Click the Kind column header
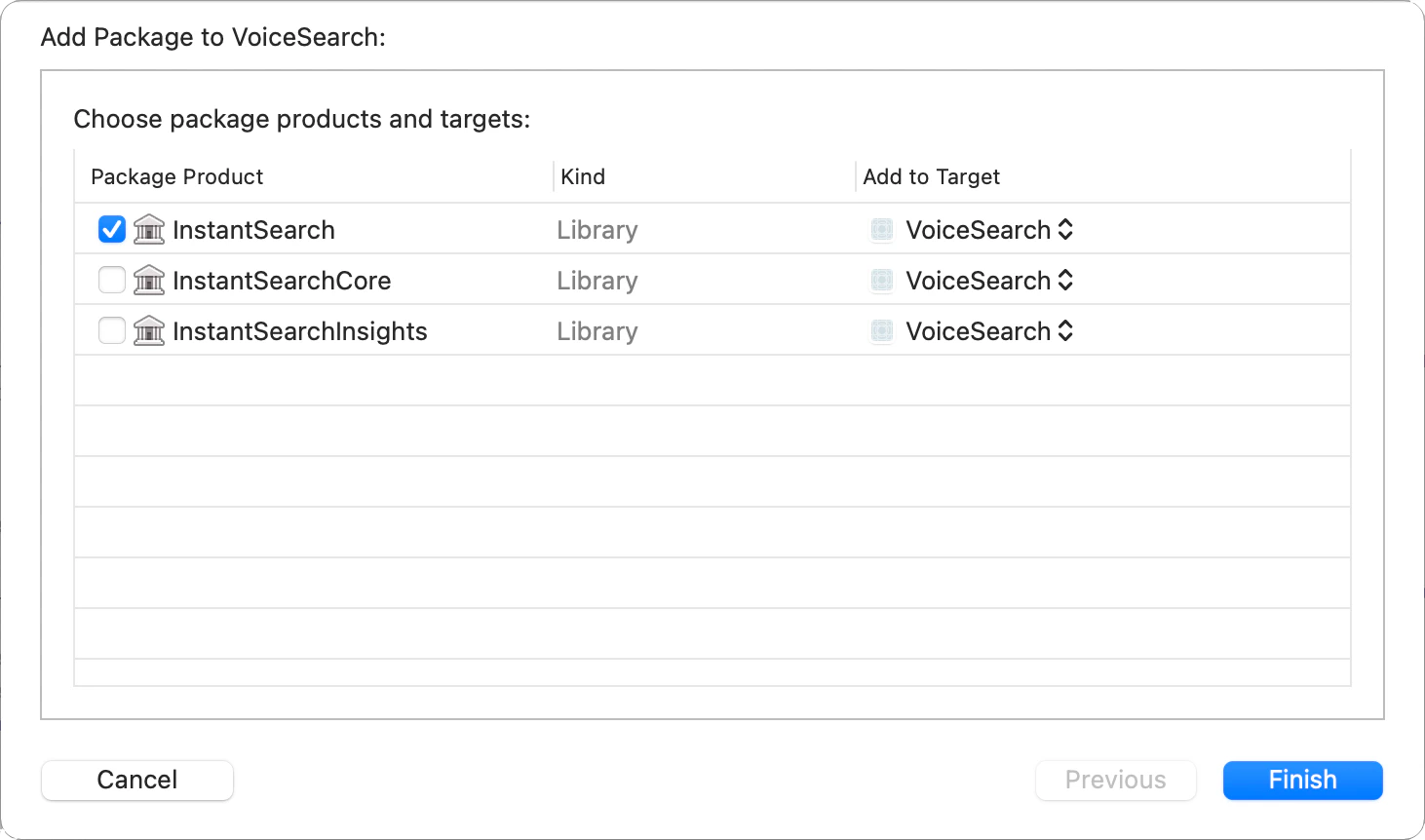 [583, 176]
